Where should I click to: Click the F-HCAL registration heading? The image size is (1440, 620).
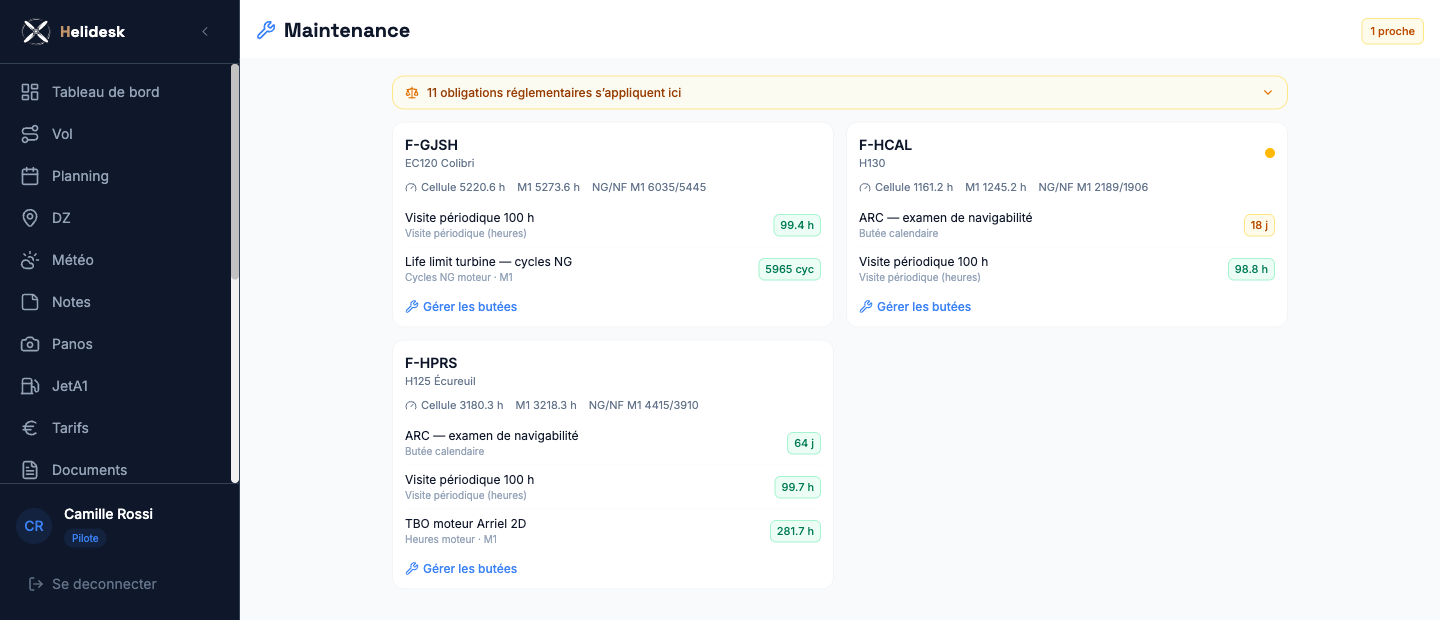885,145
